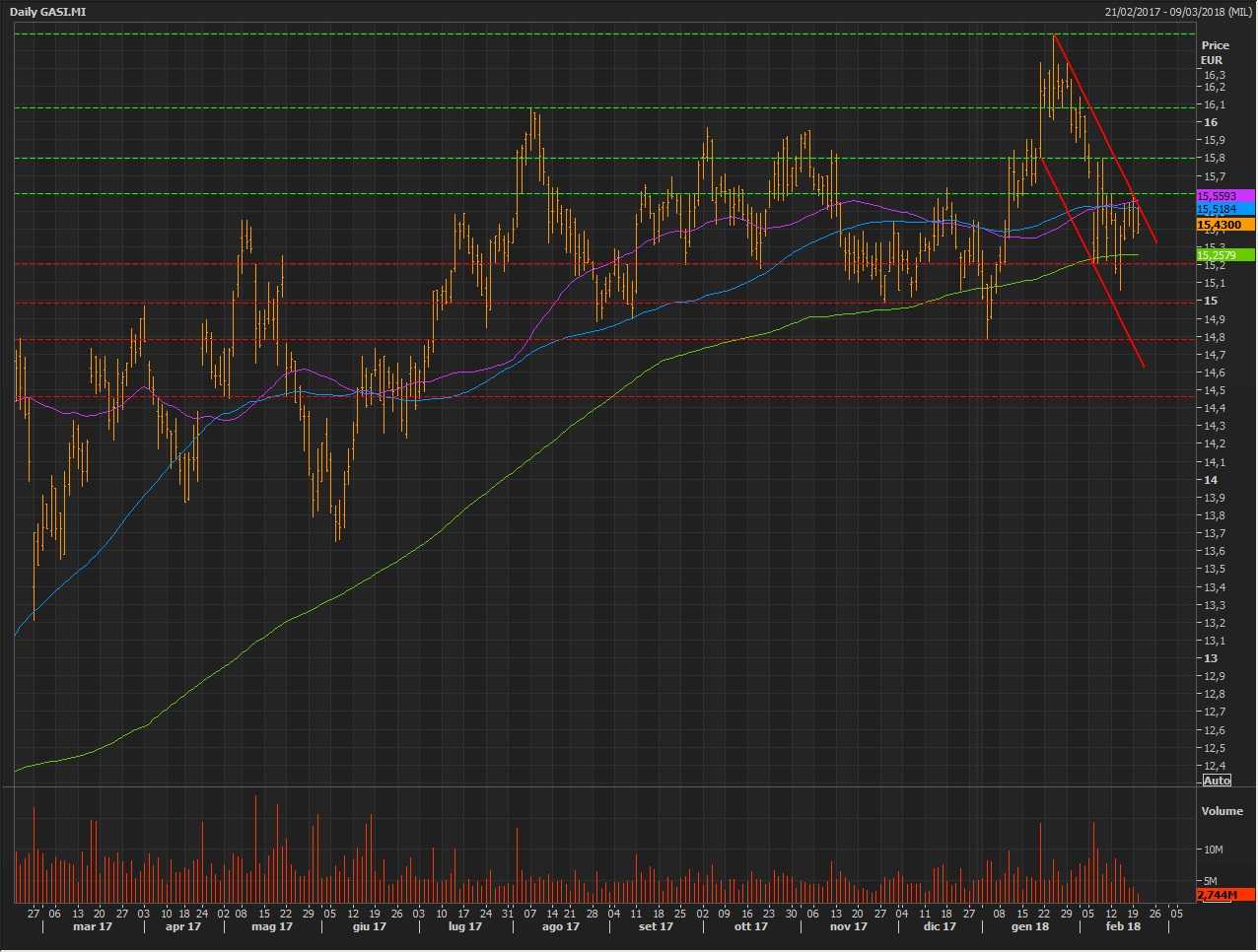Click the 10M volume axis label
The image size is (1258, 952).
(1213, 850)
